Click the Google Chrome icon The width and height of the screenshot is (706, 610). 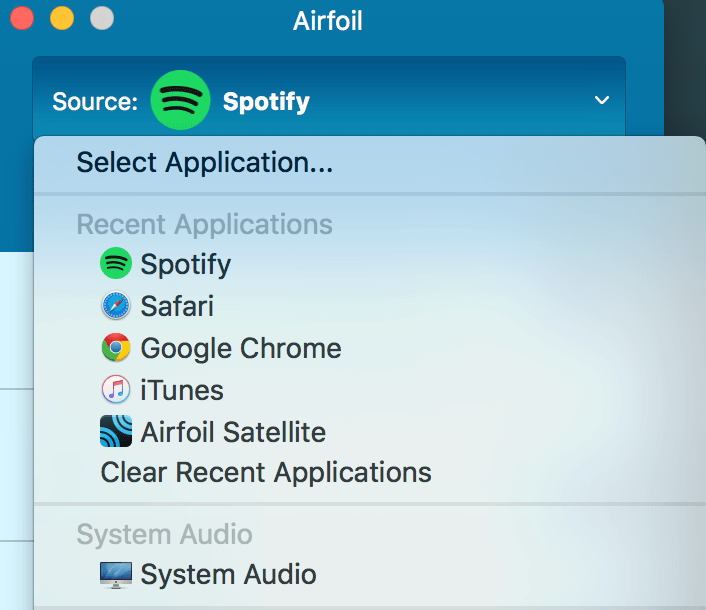pyautogui.click(x=116, y=348)
